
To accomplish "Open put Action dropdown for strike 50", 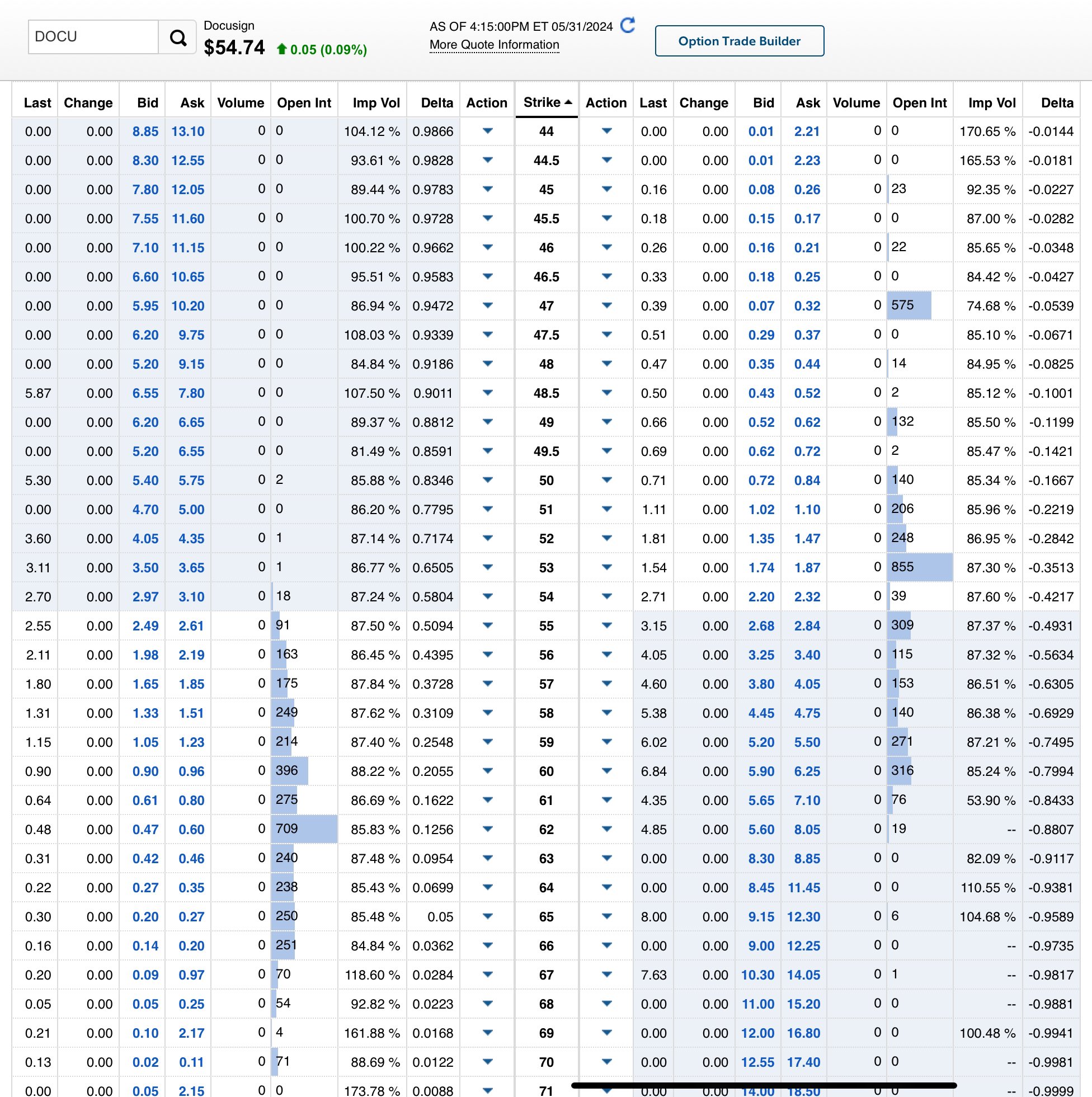I will [606, 481].
